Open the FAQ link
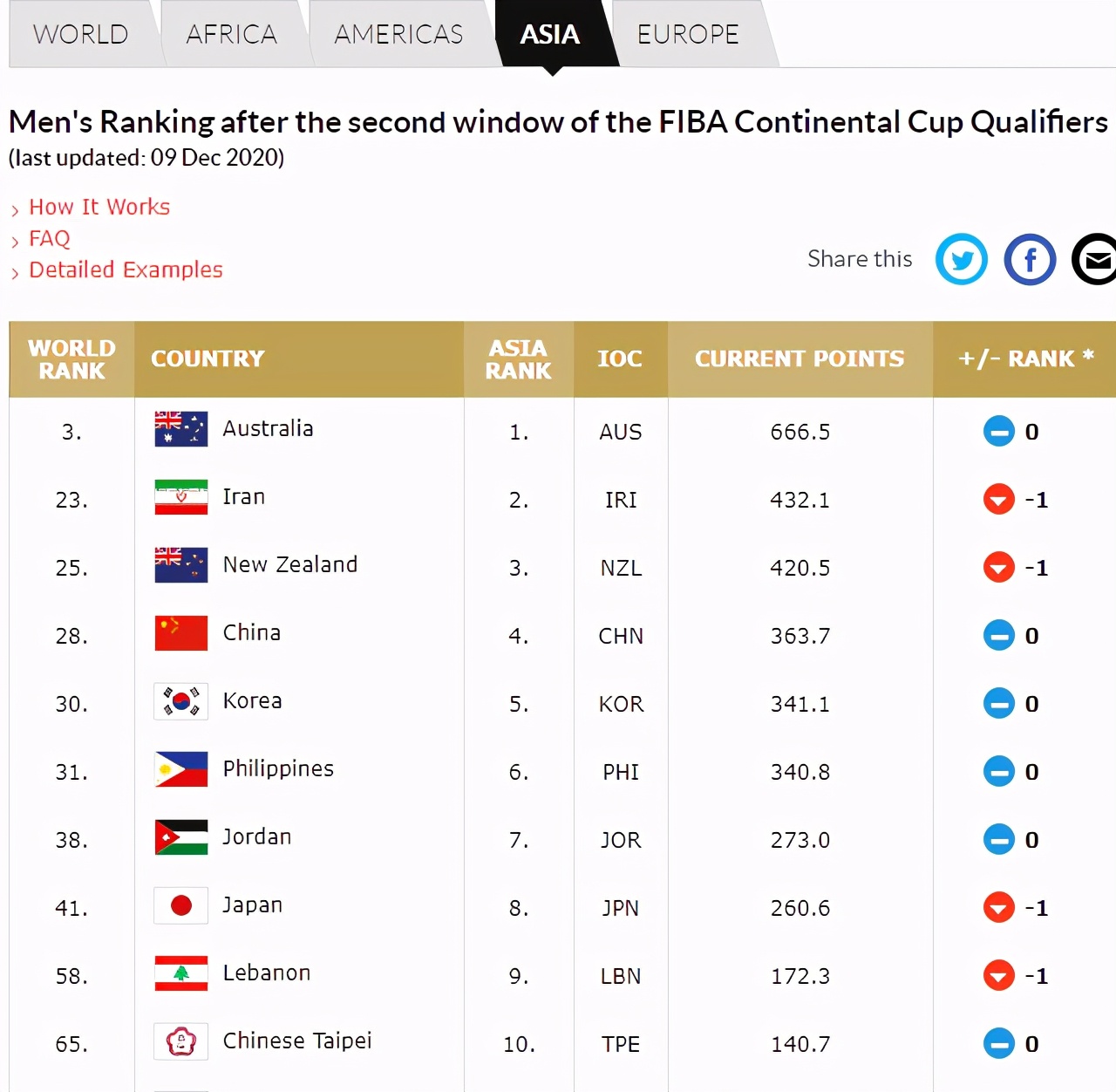1116x1092 pixels. [x=50, y=238]
